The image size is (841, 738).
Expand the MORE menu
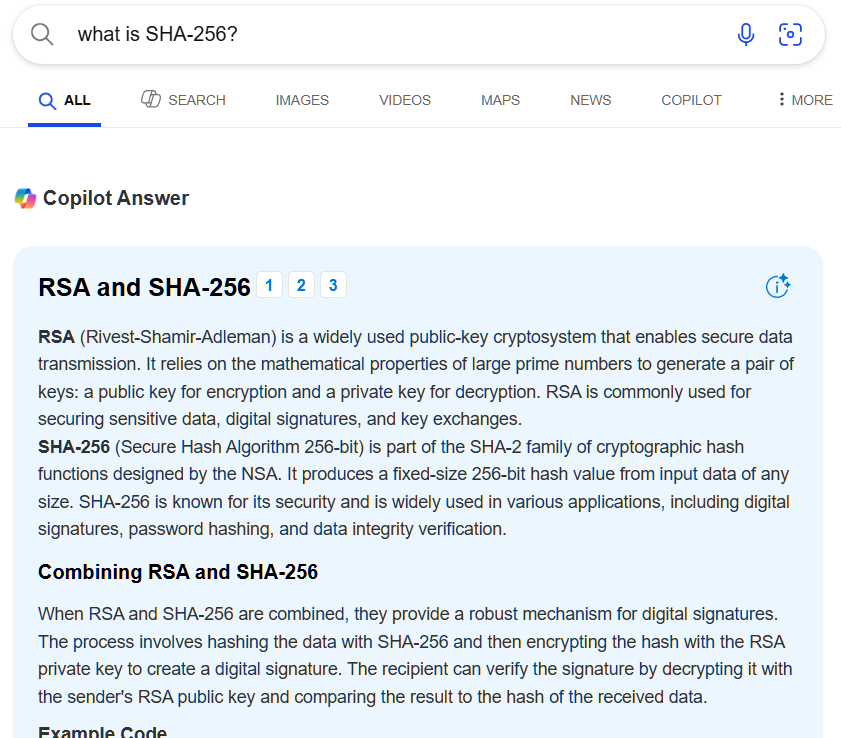point(806,100)
